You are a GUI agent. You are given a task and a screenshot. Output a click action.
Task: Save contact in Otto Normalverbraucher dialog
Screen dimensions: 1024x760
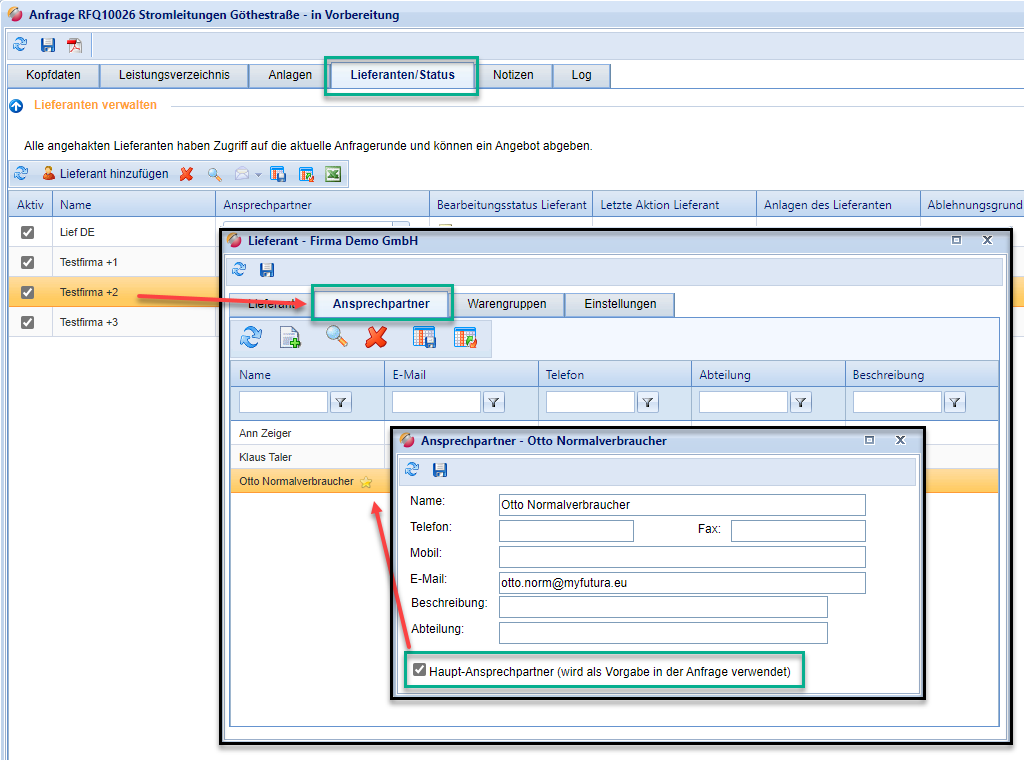pos(440,470)
